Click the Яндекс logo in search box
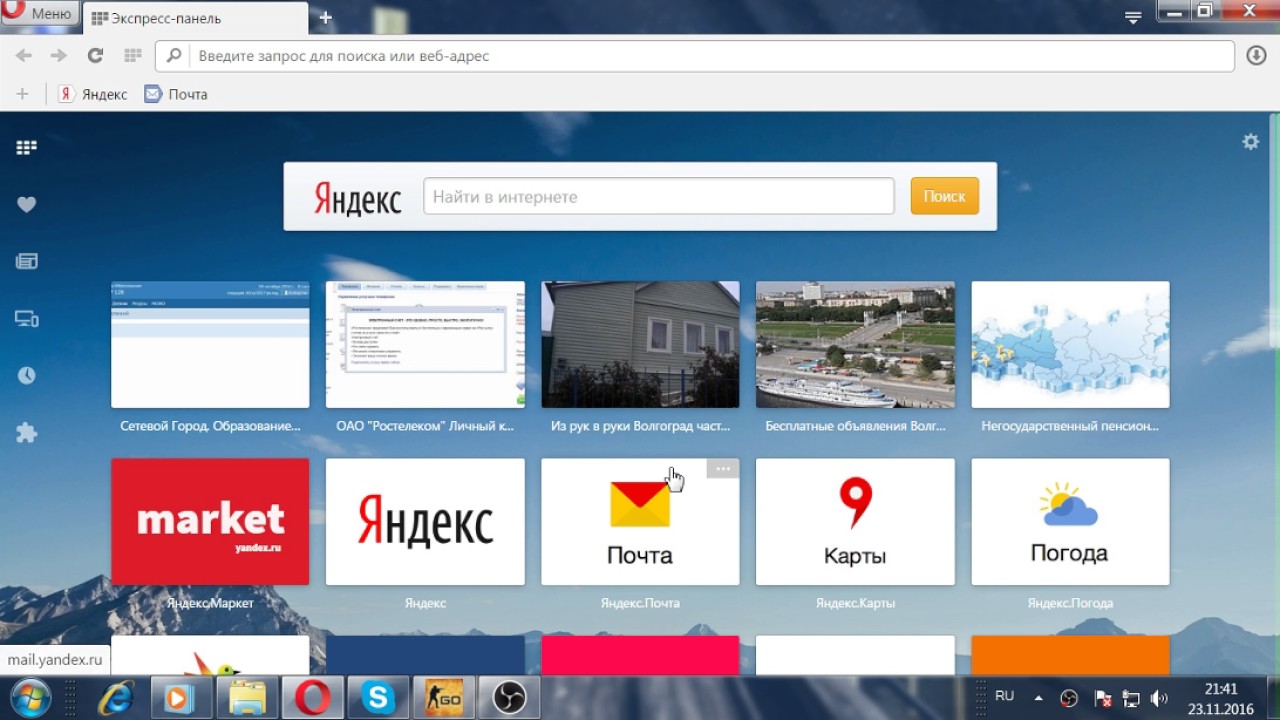The image size is (1280, 720). coord(357,198)
